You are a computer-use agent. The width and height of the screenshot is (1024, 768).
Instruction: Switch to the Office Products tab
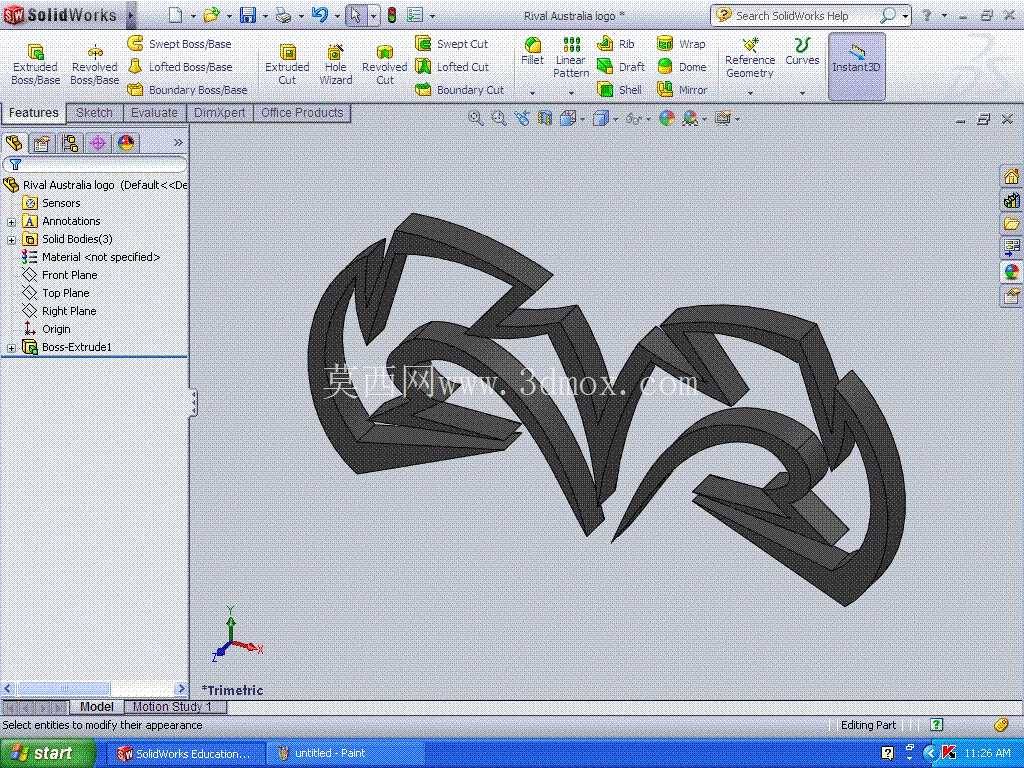tap(302, 112)
